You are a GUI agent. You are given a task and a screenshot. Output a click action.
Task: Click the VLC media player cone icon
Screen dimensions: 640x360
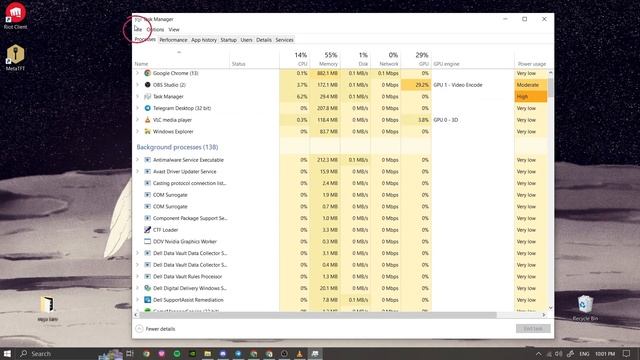pos(147,120)
